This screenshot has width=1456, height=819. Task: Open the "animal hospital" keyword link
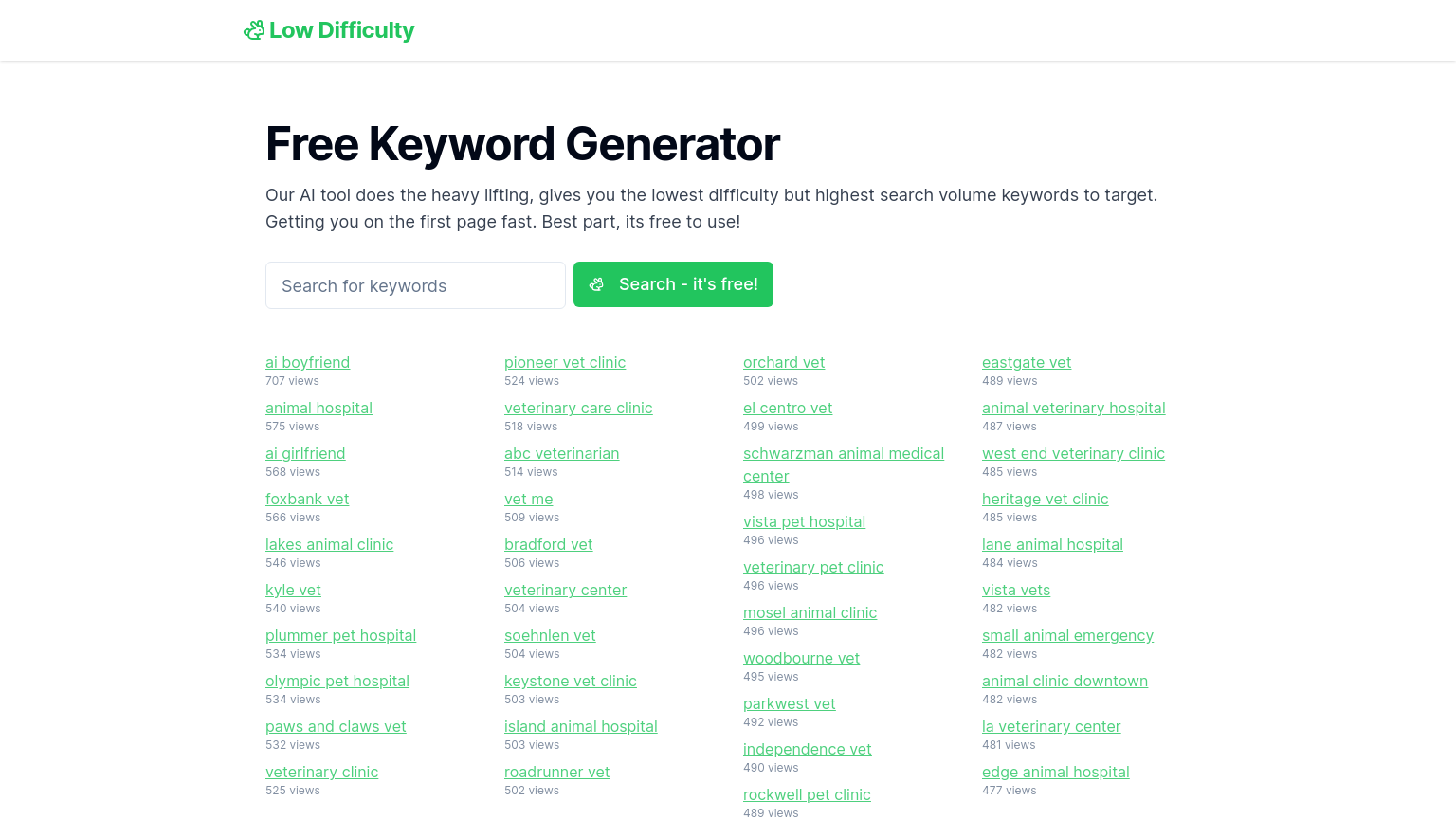point(318,408)
